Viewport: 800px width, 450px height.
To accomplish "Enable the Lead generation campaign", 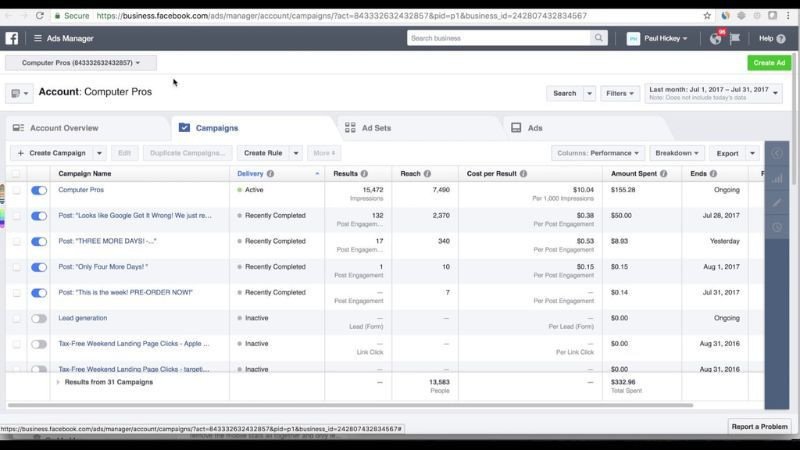I will (x=39, y=318).
